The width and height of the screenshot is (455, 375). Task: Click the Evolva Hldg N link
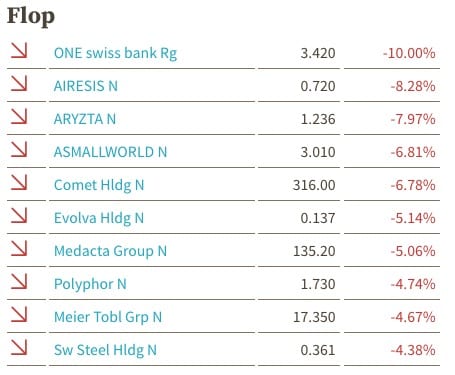pyautogui.click(x=99, y=218)
